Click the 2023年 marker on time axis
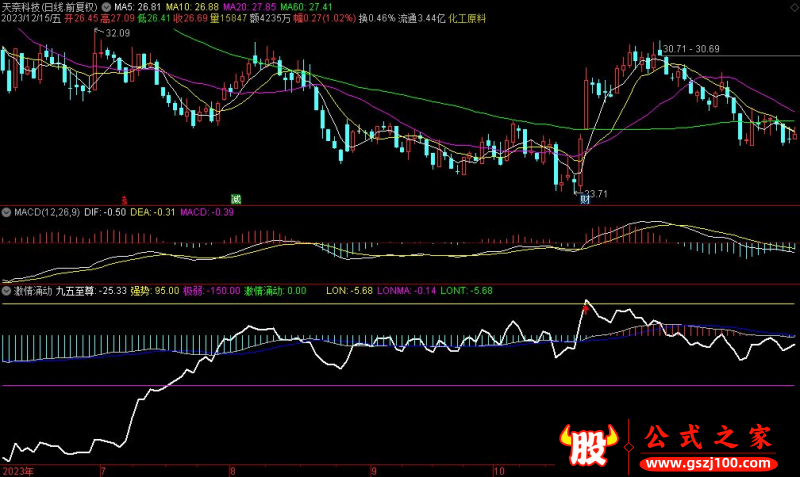 (18, 468)
